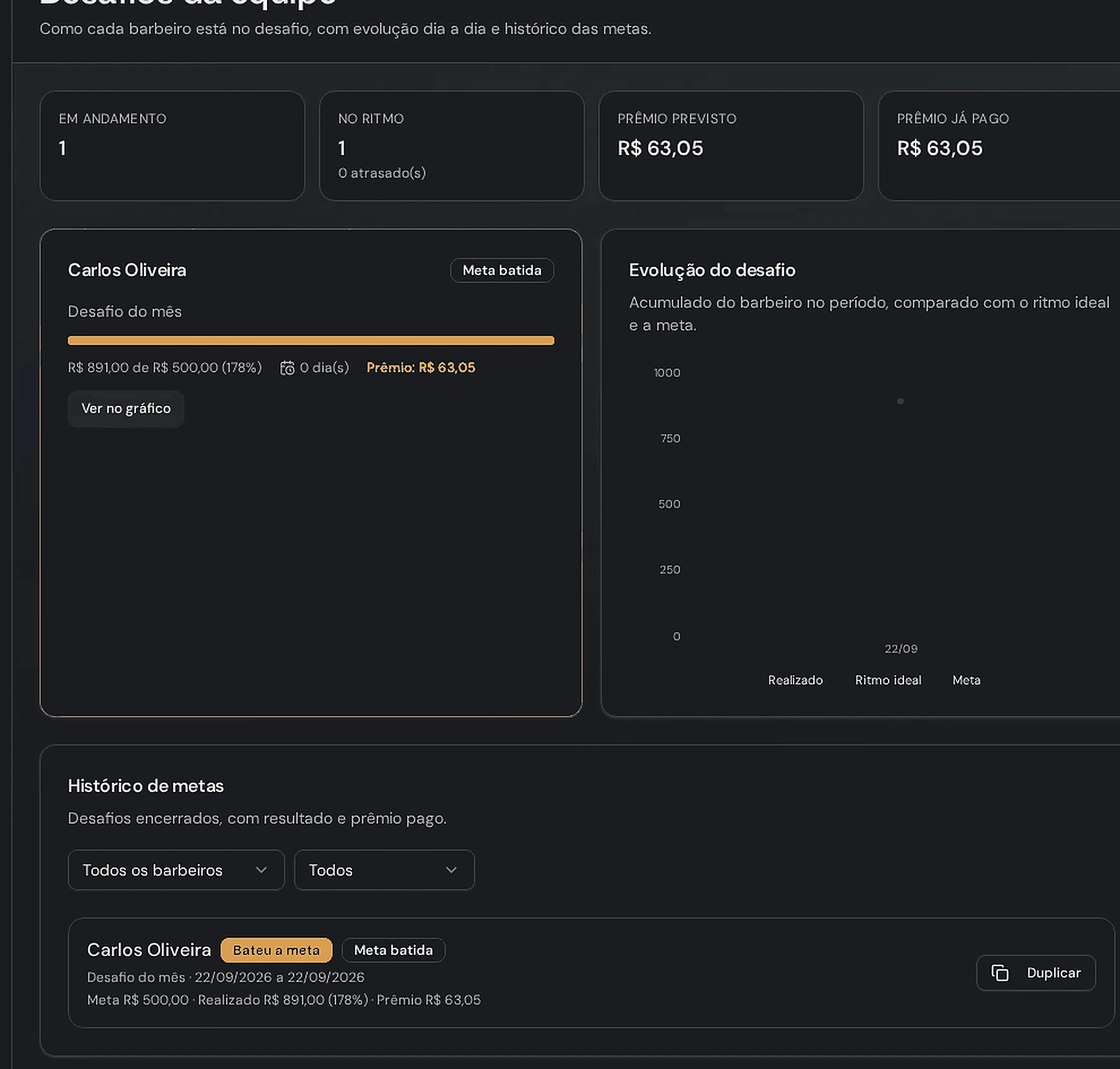1120x1069 pixels.
Task: Click the "Desafio do mês" label in the card
Action: point(125,312)
